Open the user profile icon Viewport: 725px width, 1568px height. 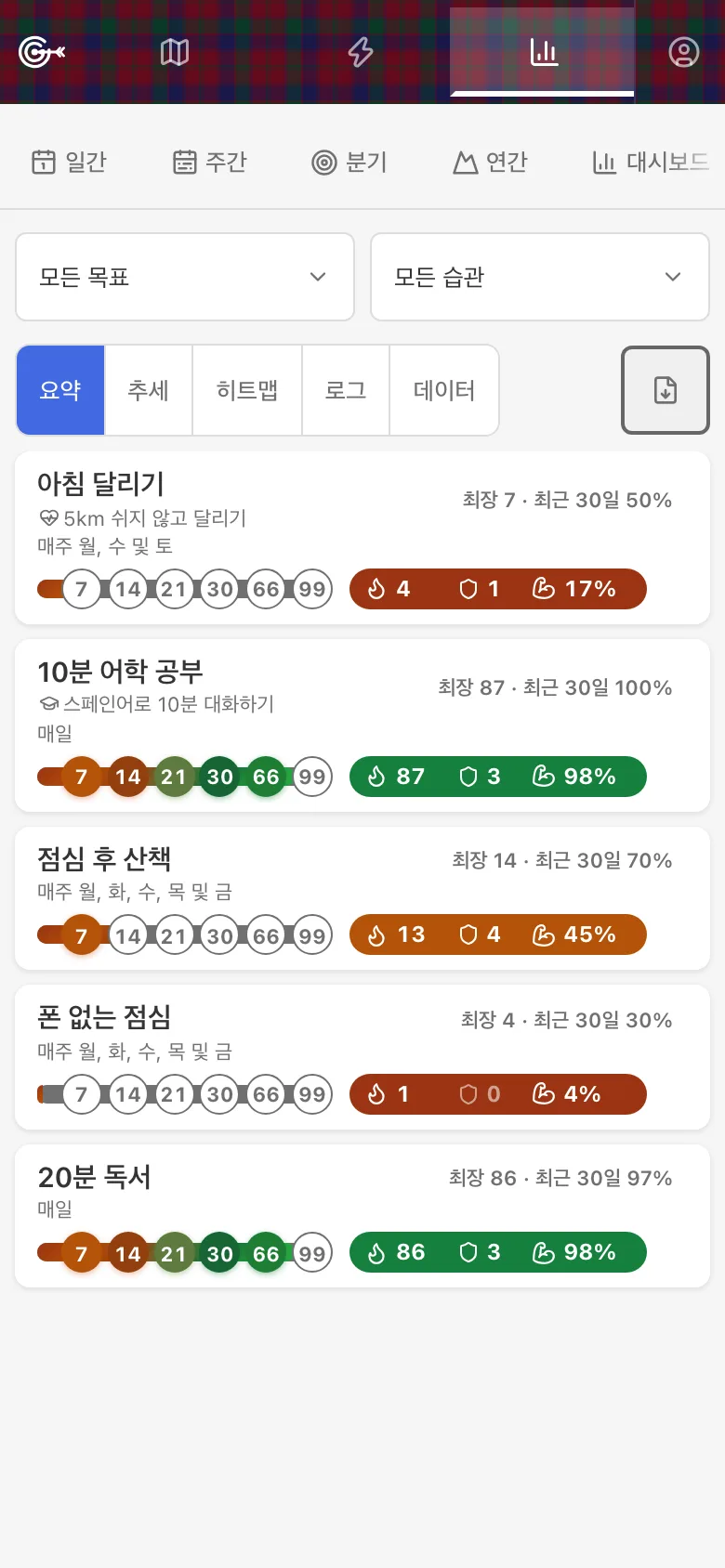[683, 52]
